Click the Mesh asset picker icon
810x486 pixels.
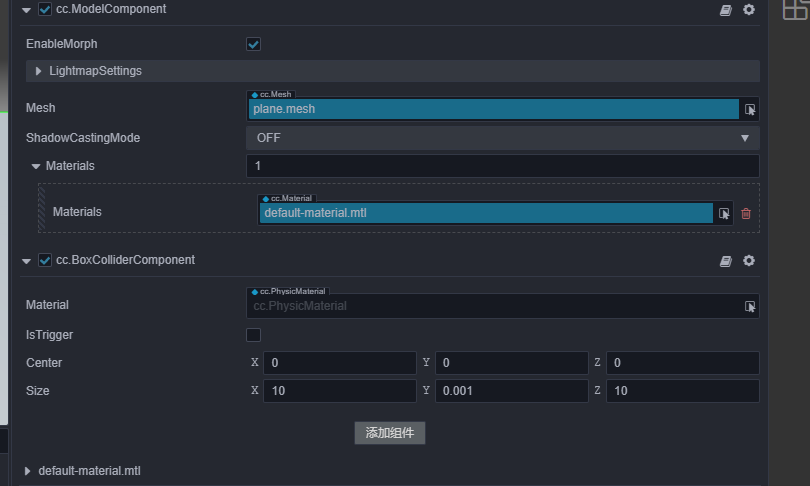[x=750, y=109]
